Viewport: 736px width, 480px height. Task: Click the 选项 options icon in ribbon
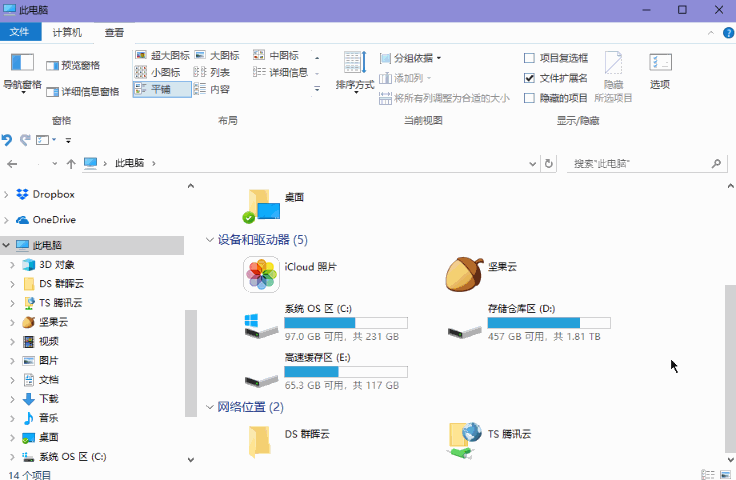[660, 67]
